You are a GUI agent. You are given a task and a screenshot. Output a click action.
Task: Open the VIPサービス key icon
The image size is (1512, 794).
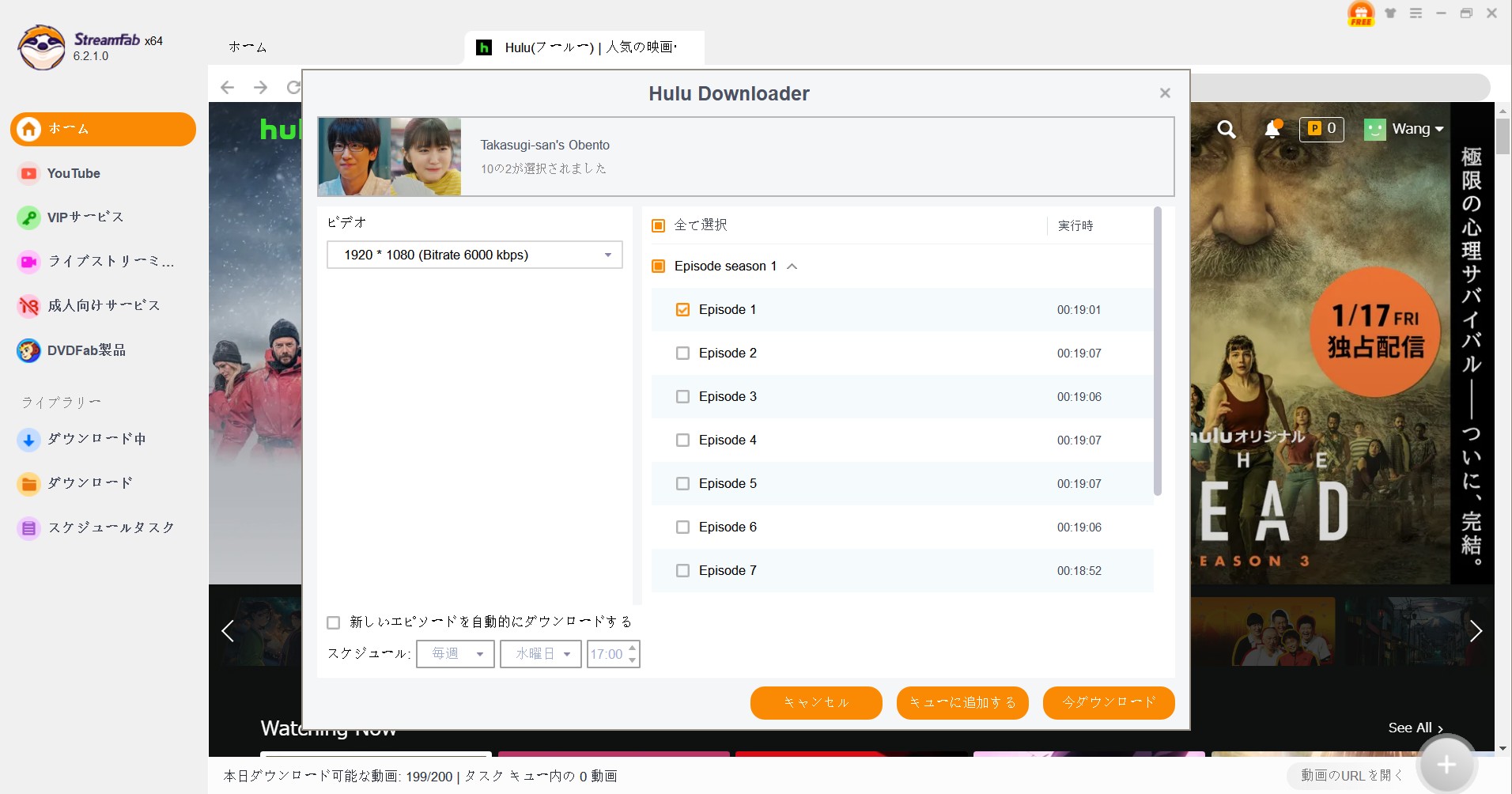(x=29, y=217)
